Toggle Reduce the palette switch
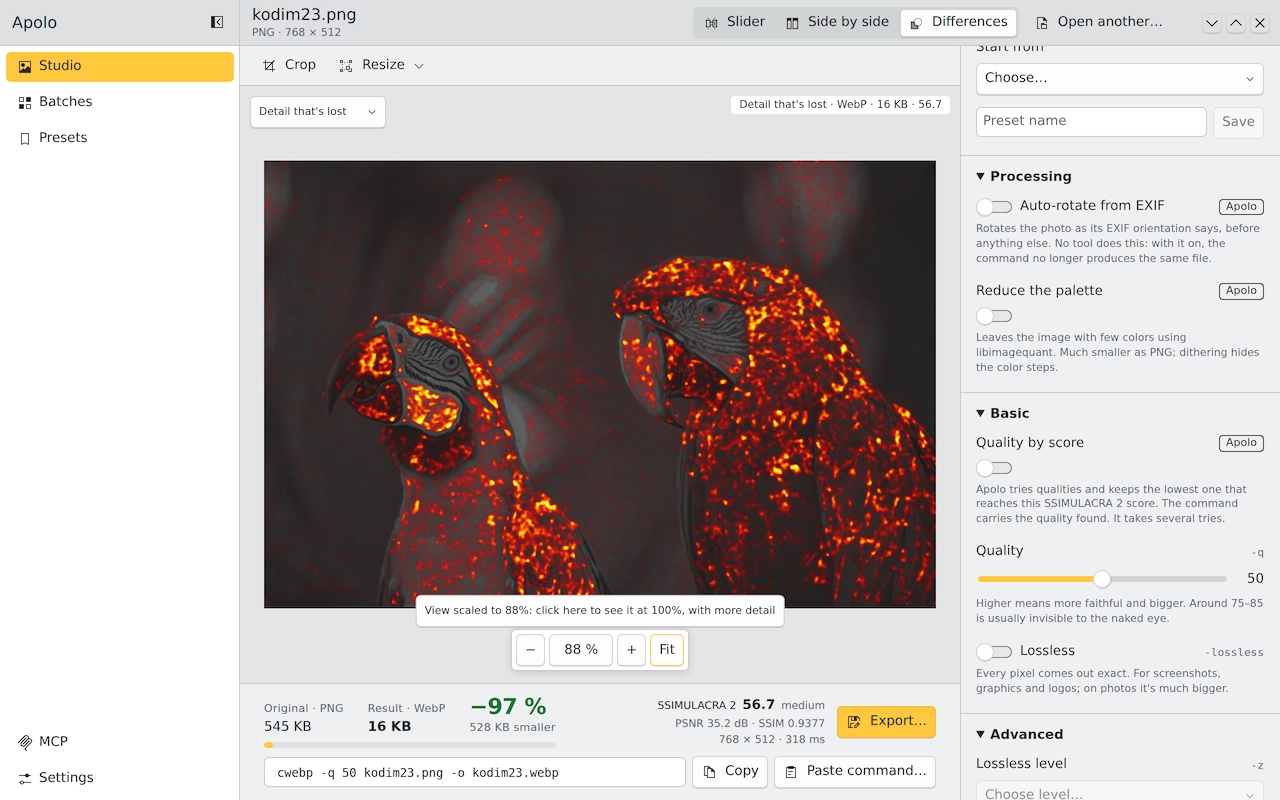The height and width of the screenshot is (800, 1280). [x=994, y=316]
